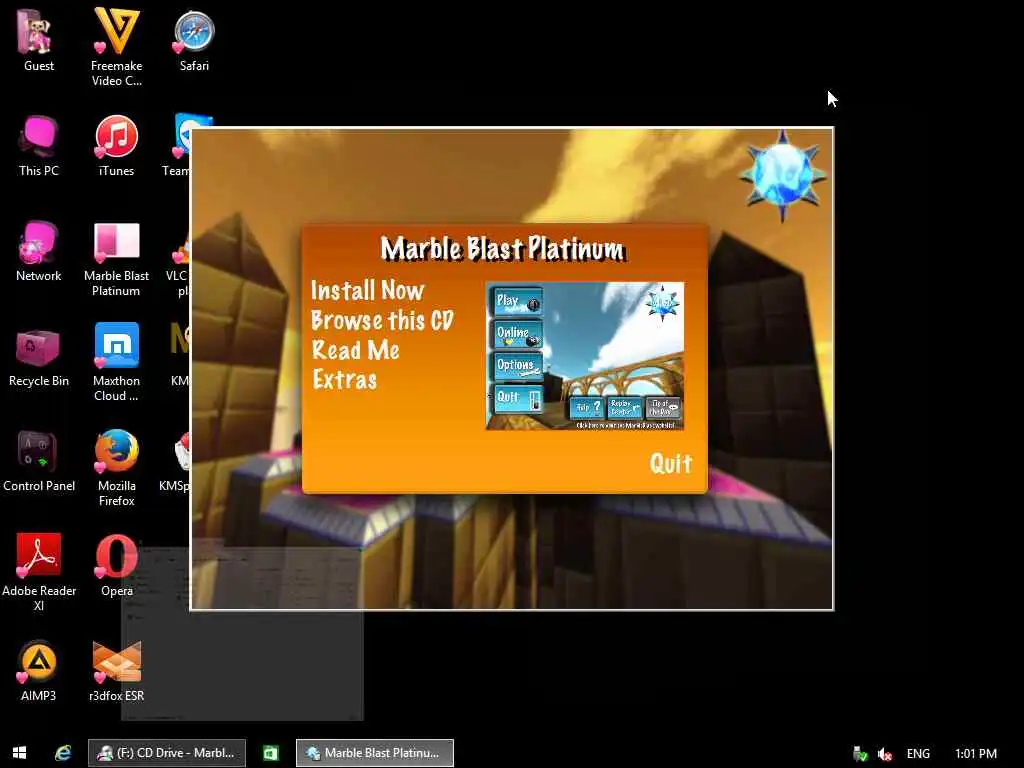Launch Freemake Video Converter shortcut
This screenshot has width=1024, height=768.
116,47
